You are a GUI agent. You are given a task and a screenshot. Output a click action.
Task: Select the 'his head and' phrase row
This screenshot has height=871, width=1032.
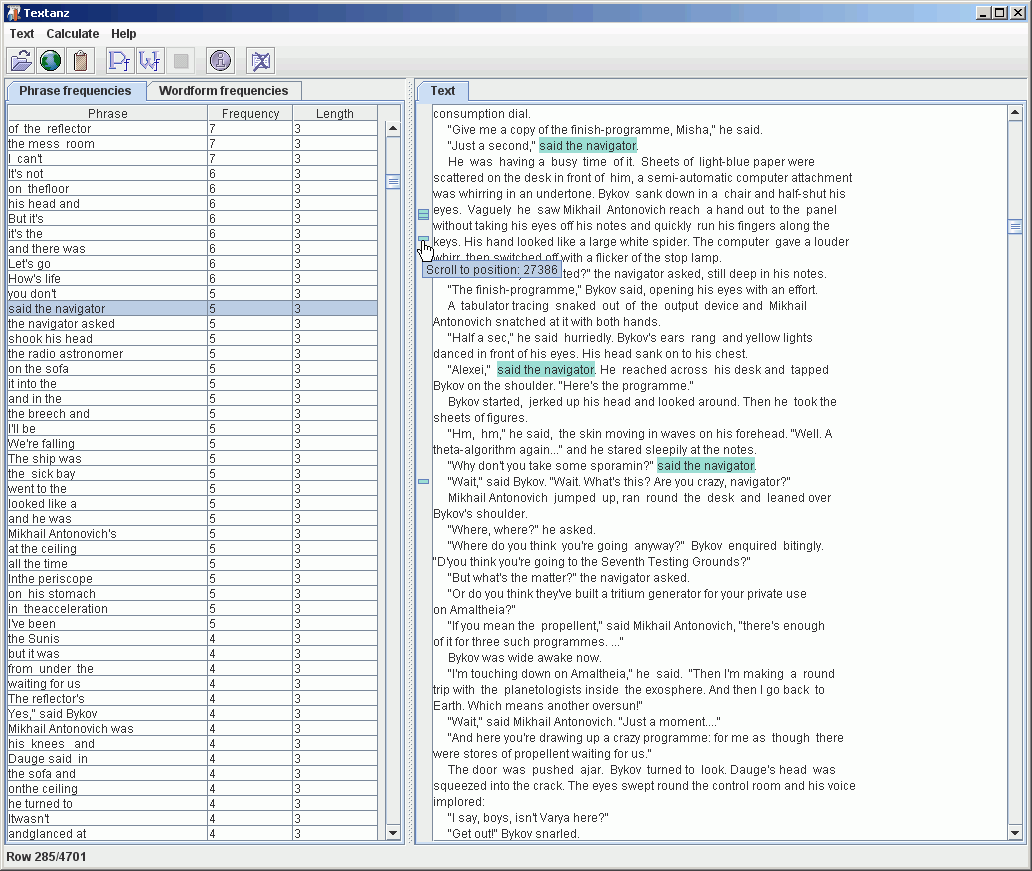click(192, 203)
